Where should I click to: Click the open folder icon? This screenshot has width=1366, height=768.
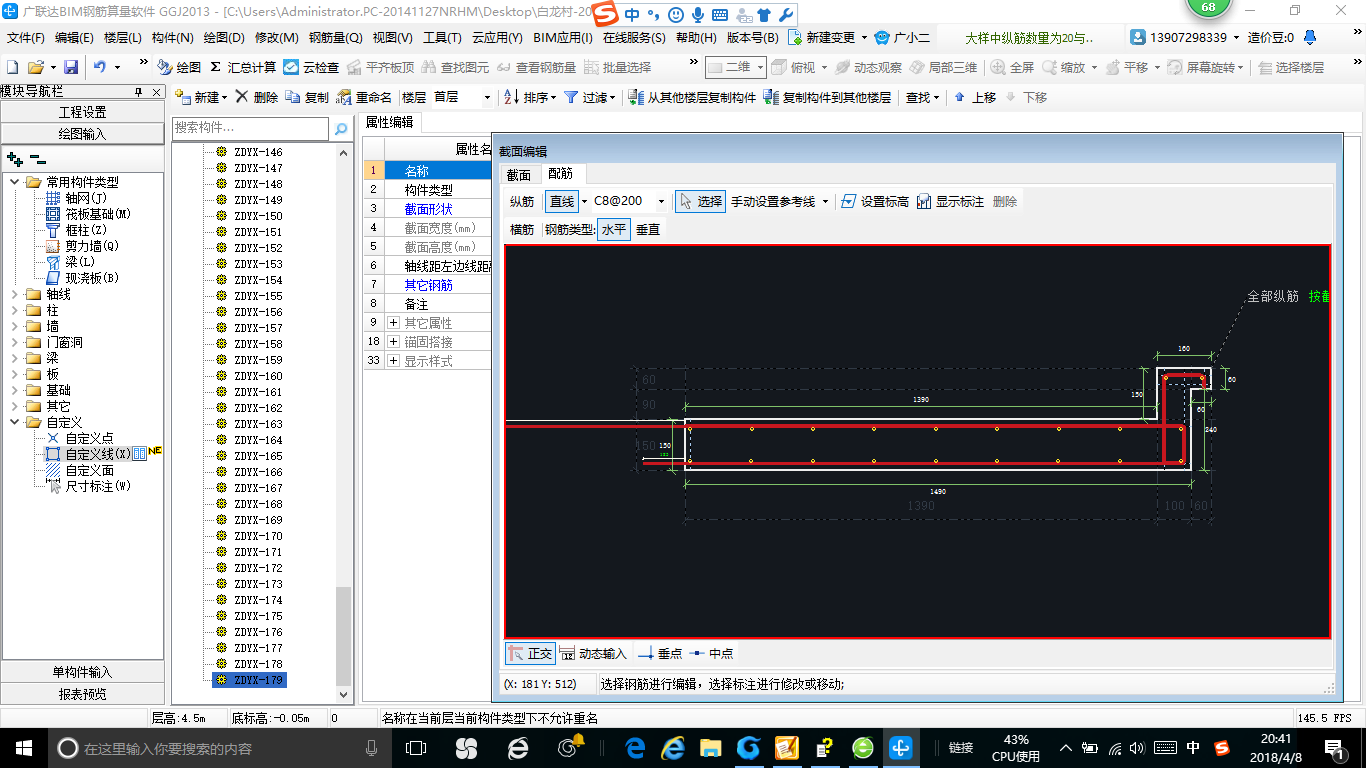[35, 67]
